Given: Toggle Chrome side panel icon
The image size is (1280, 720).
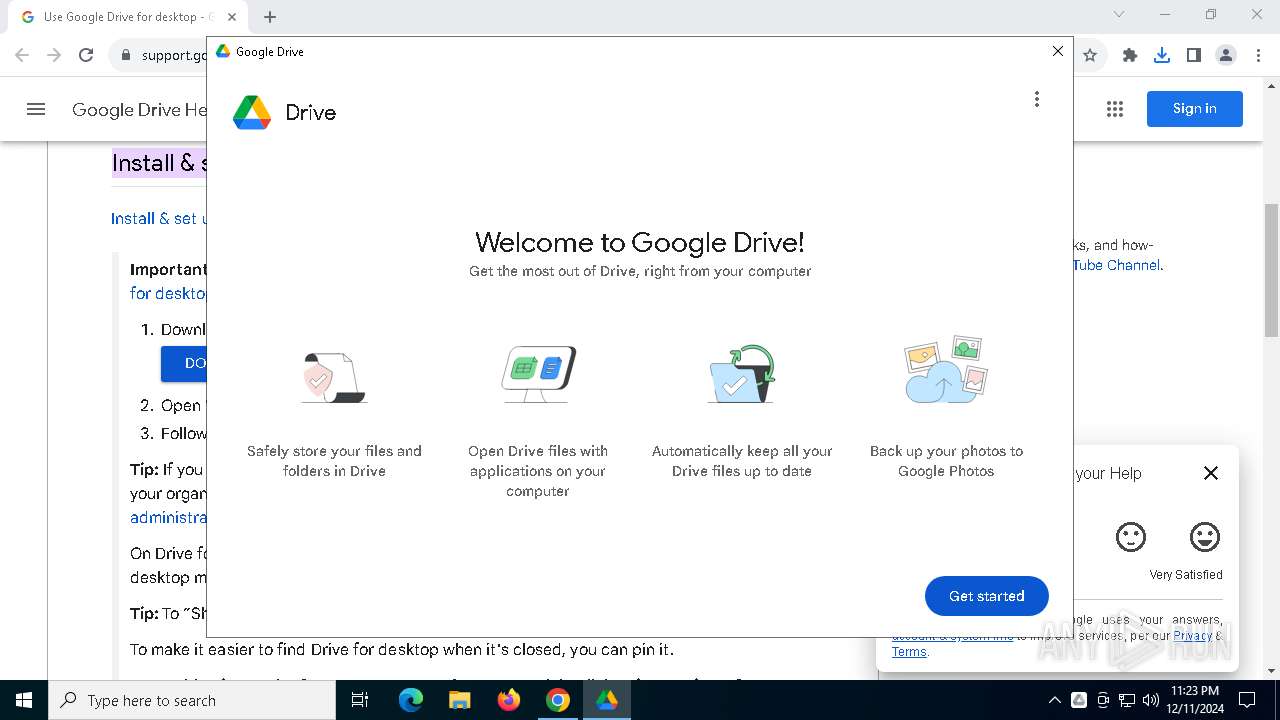Looking at the screenshot, I should pos(1193,55).
